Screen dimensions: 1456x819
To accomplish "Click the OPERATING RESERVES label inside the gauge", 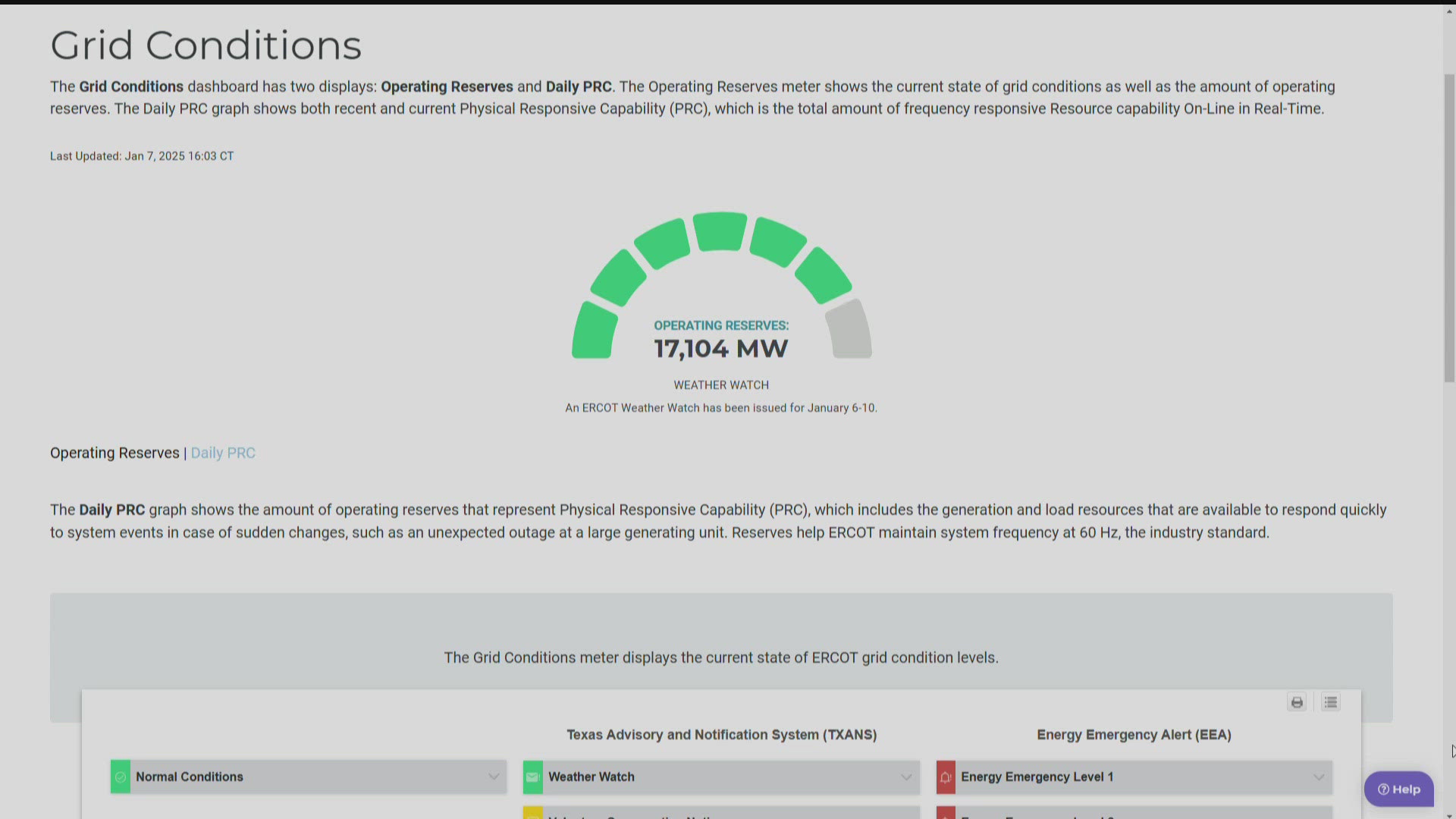I will [x=721, y=325].
